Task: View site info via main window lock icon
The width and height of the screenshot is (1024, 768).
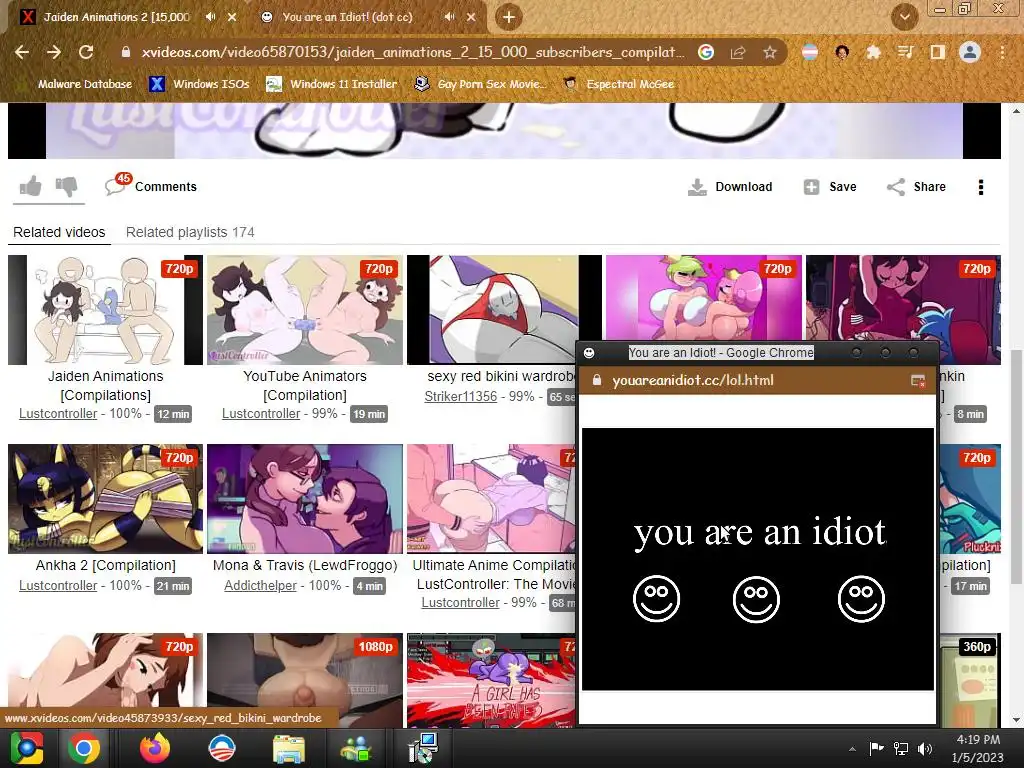Action: pyautogui.click(x=125, y=52)
